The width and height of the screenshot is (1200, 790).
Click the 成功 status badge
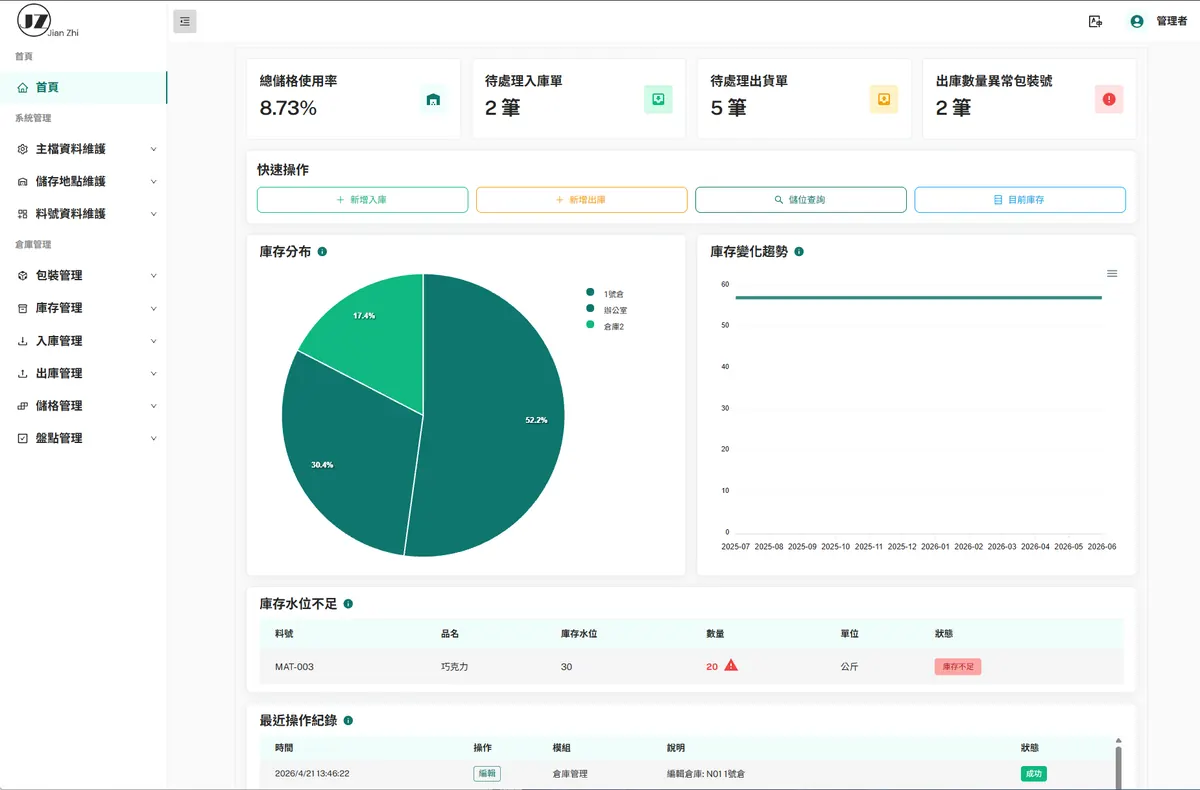pyautogui.click(x=1034, y=773)
